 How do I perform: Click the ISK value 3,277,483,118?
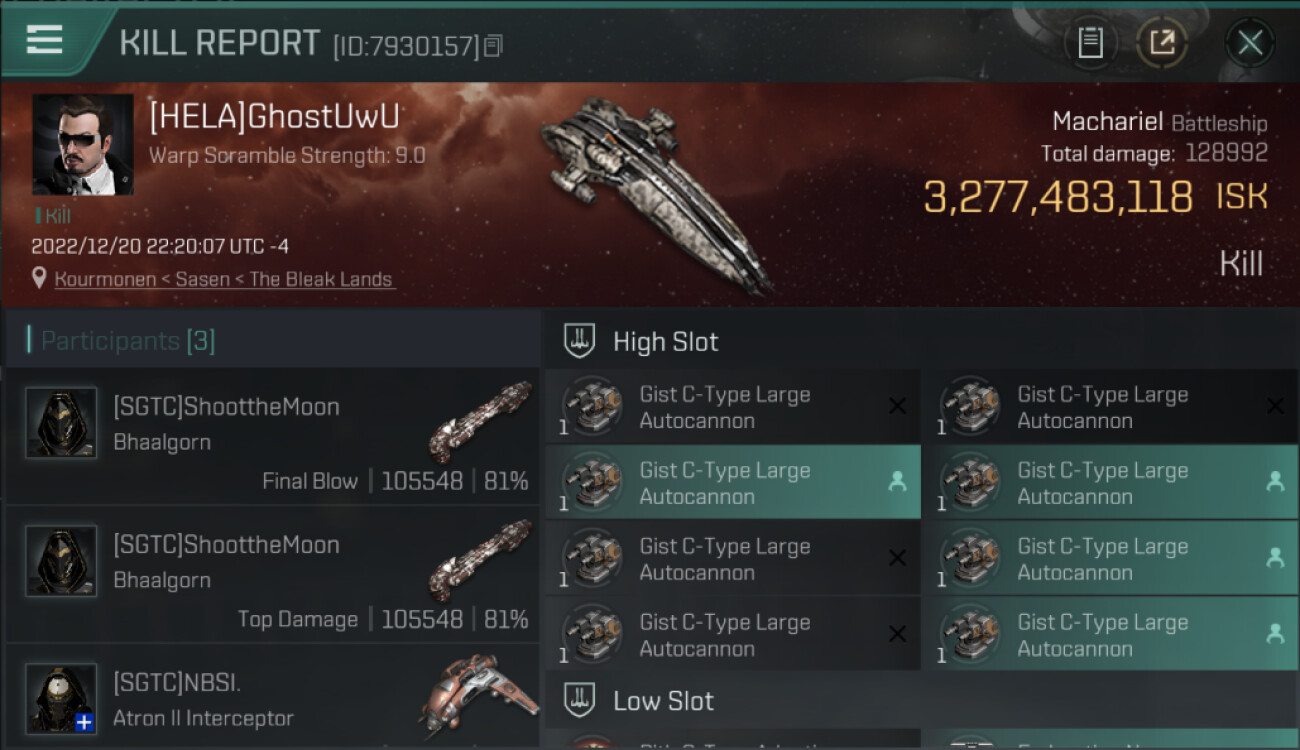tap(1058, 198)
